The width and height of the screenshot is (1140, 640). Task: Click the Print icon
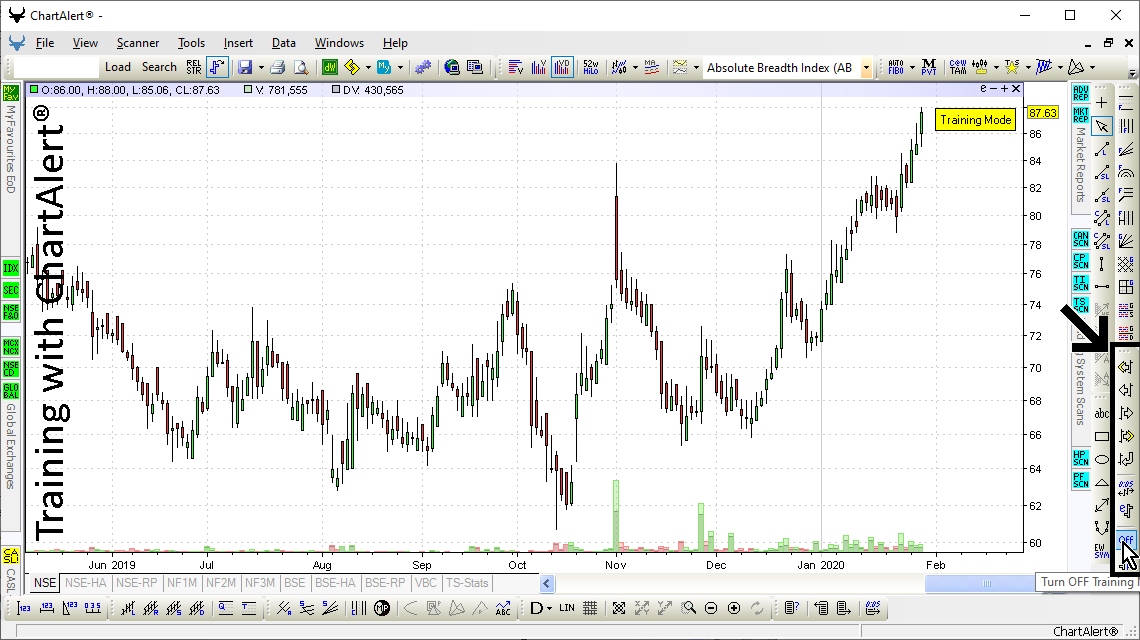[277, 68]
